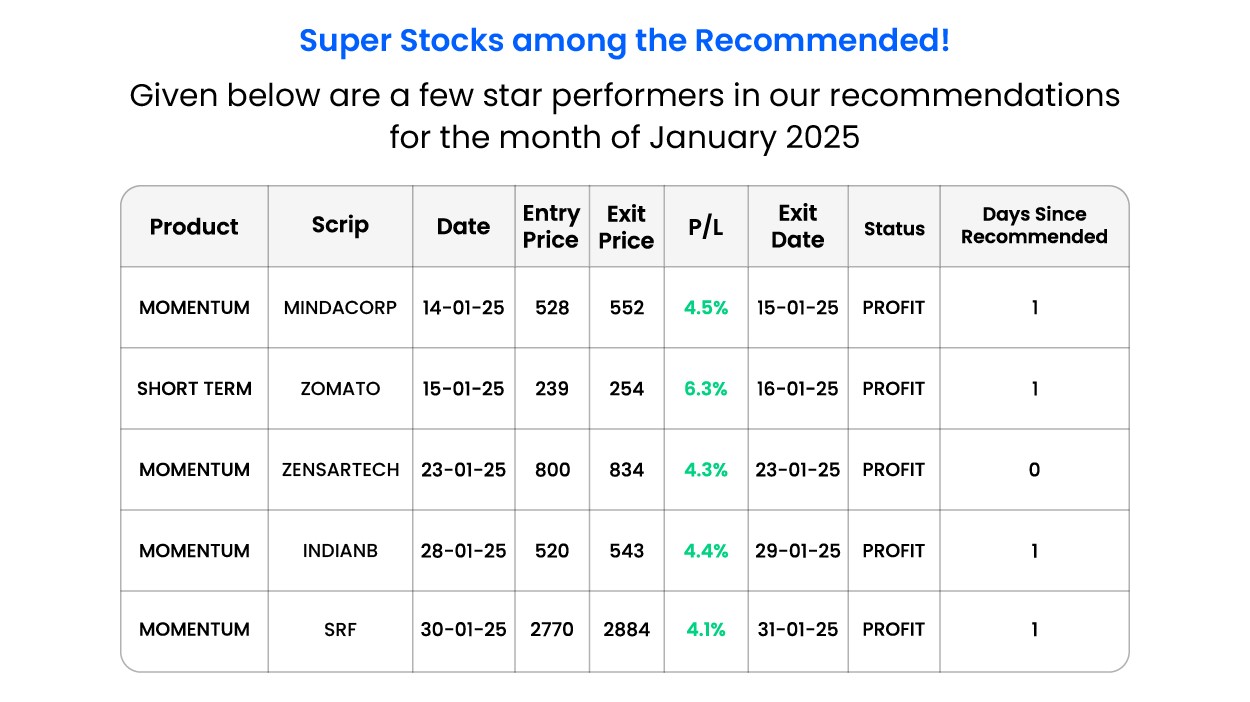Click the Scrip column header
This screenshot has height=702, width=1250.
pyautogui.click(x=340, y=225)
